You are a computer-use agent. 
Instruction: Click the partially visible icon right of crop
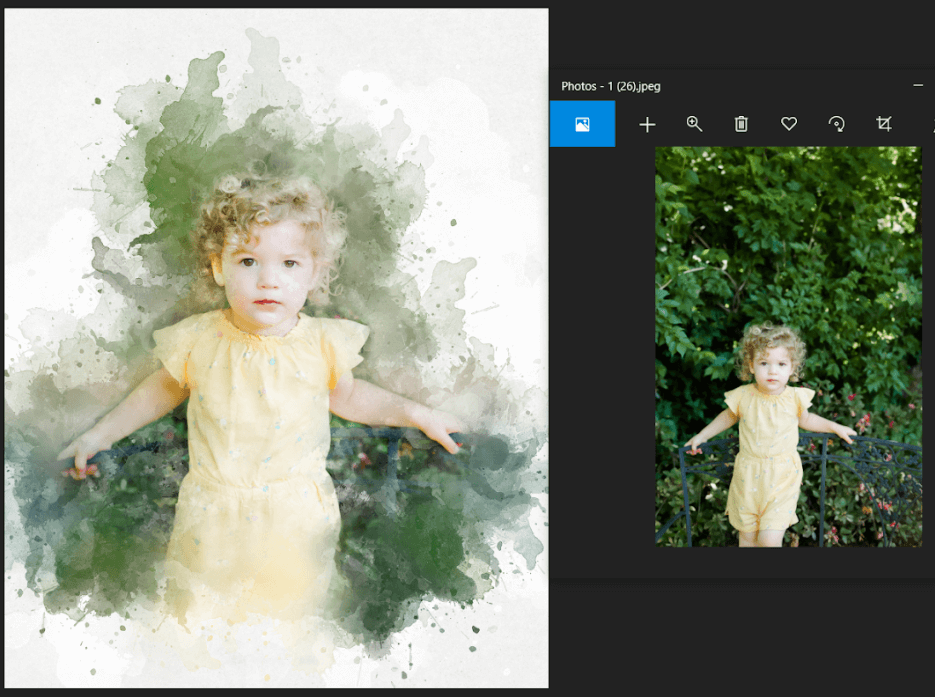[x=931, y=124]
